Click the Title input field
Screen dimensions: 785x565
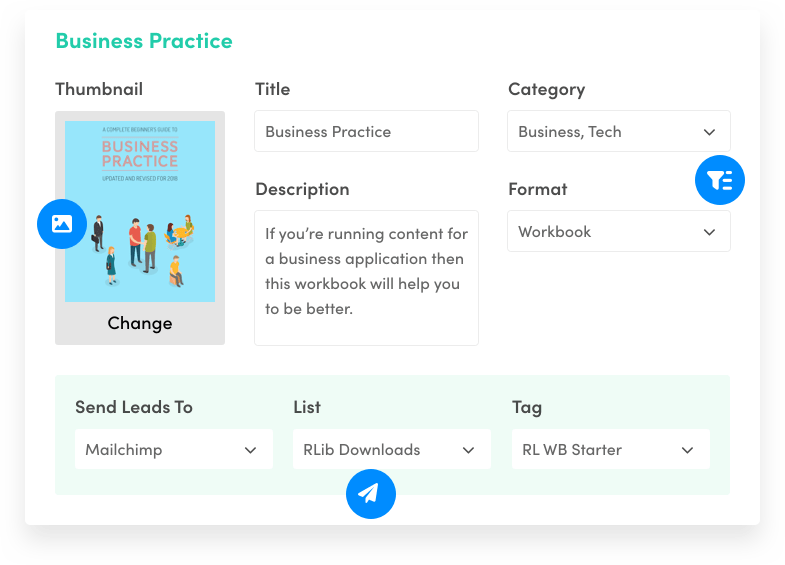[366, 132]
